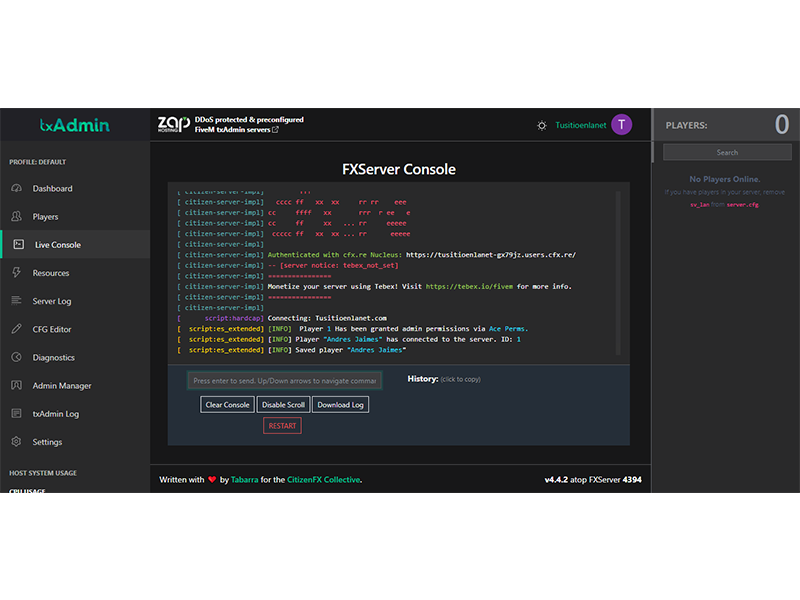Click the Disable Scroll button

tap(283, 405)
